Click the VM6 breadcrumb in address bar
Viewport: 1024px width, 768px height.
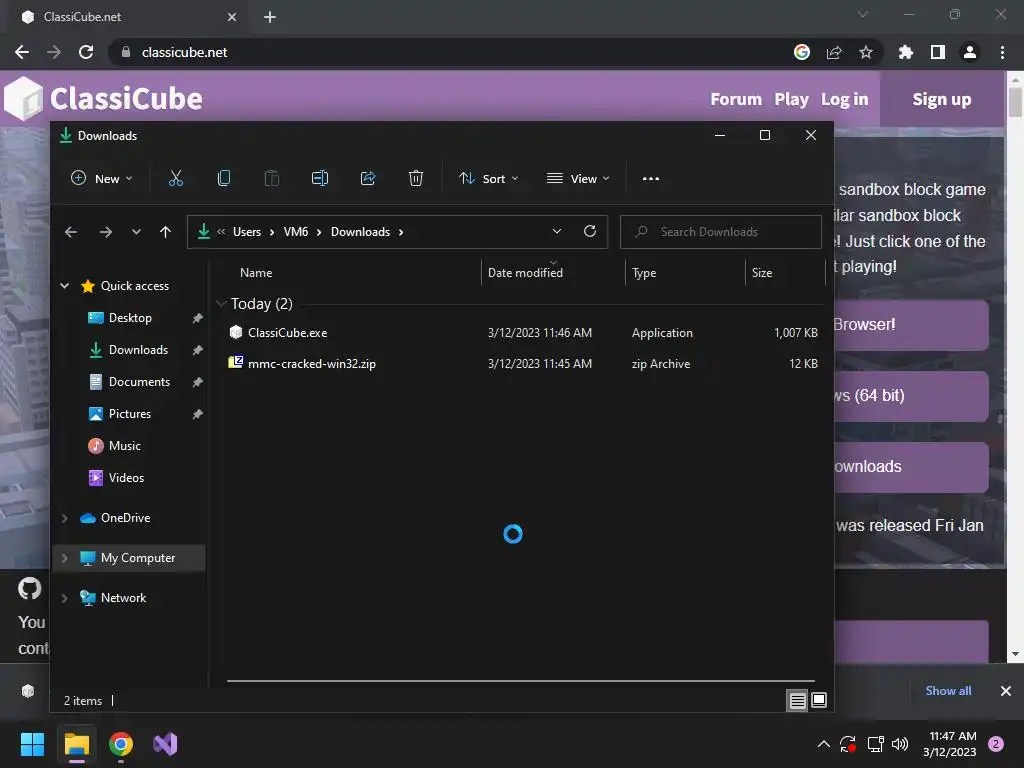(x=296, y=232)
